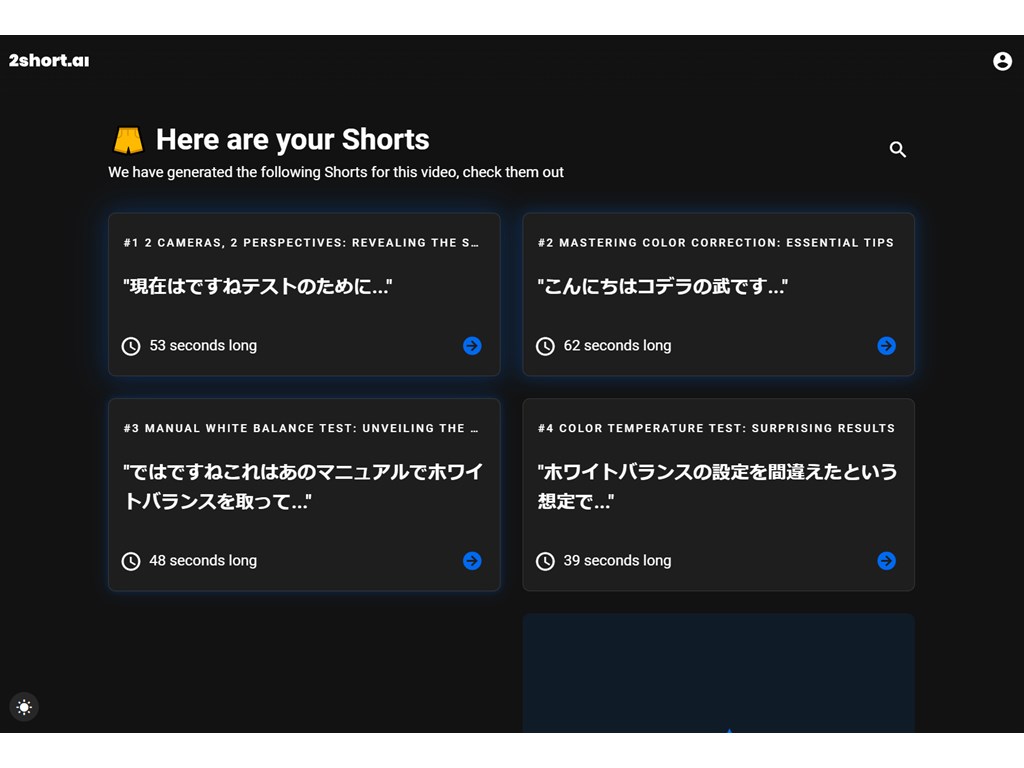Click the partially visible card at bottom
1024x768 pixels.
(x=718, y=673)
